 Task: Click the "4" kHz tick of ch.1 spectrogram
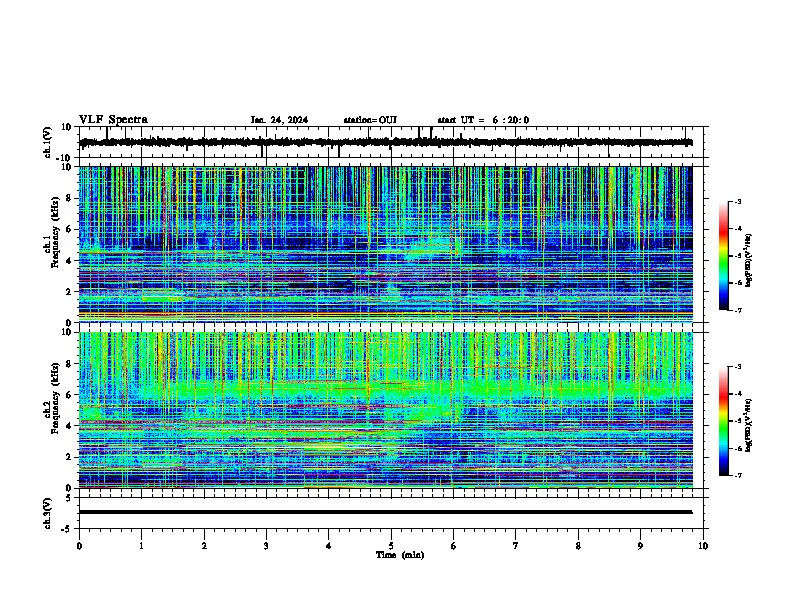[69, 261]
